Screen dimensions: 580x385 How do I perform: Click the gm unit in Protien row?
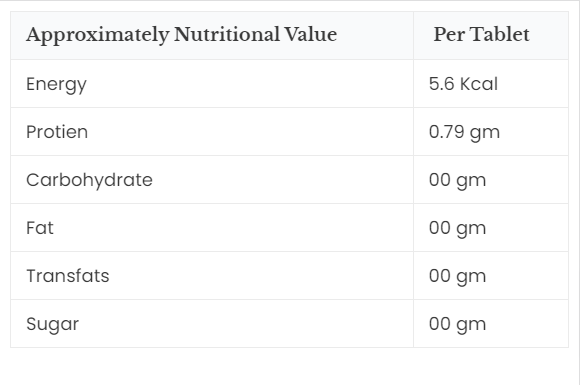485,134
